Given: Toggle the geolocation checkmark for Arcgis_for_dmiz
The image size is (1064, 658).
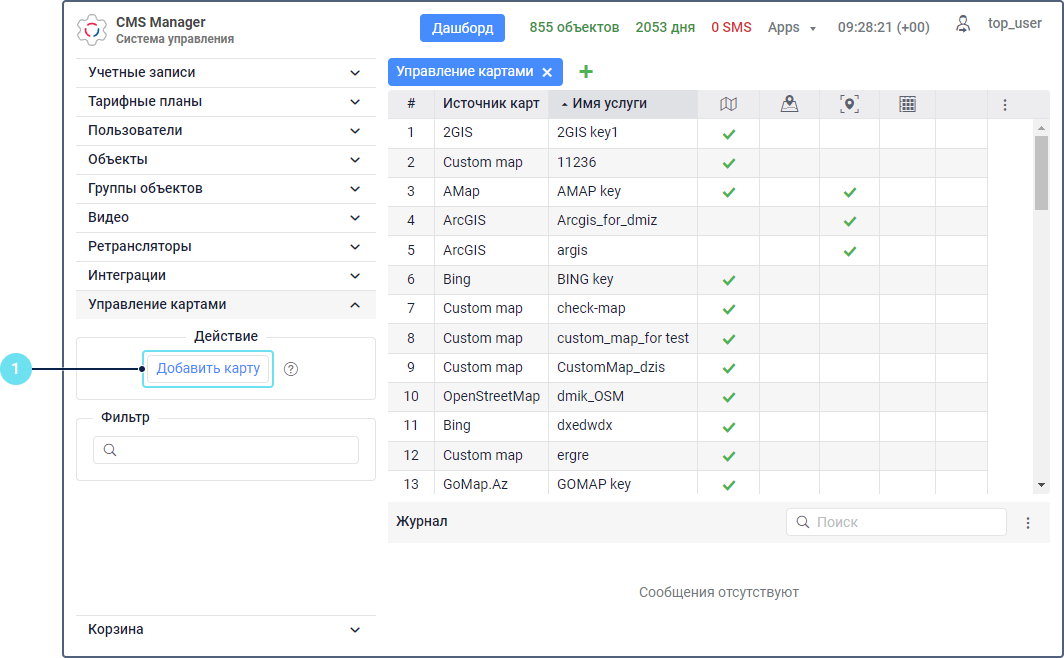Looking at the screenshot, I should click(x=849, y=221).
